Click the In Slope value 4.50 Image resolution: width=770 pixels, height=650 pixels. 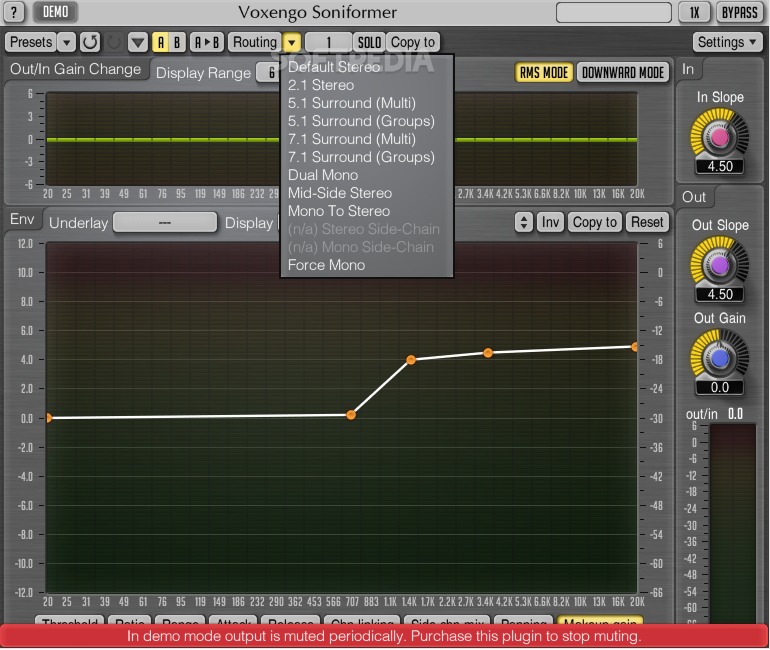719,166
